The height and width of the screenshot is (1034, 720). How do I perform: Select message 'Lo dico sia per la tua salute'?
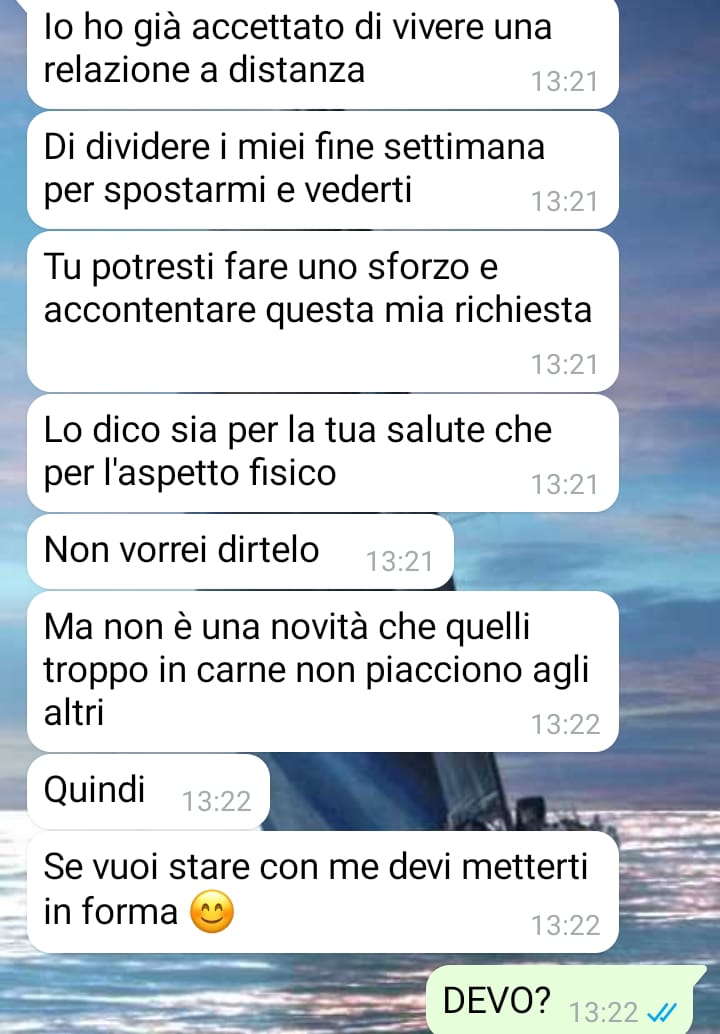point(322,453)
